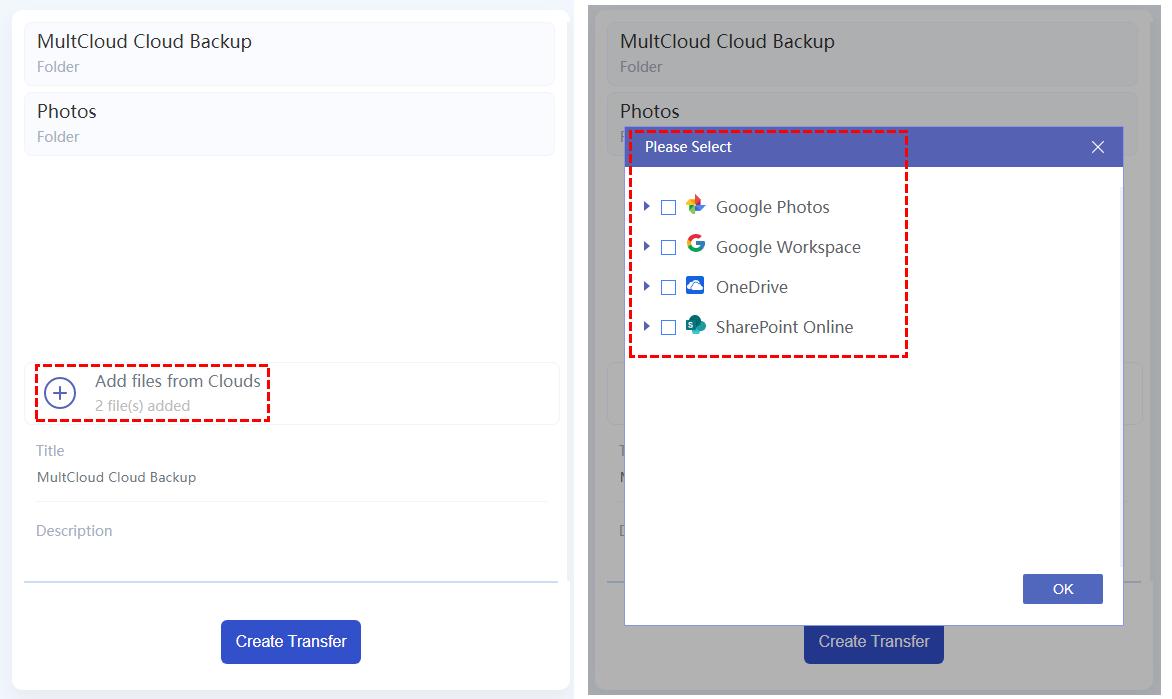This screenshot has width=1172, height=699.
Task: Tick the Google Workspace checkbox
Action: [669, 247]
